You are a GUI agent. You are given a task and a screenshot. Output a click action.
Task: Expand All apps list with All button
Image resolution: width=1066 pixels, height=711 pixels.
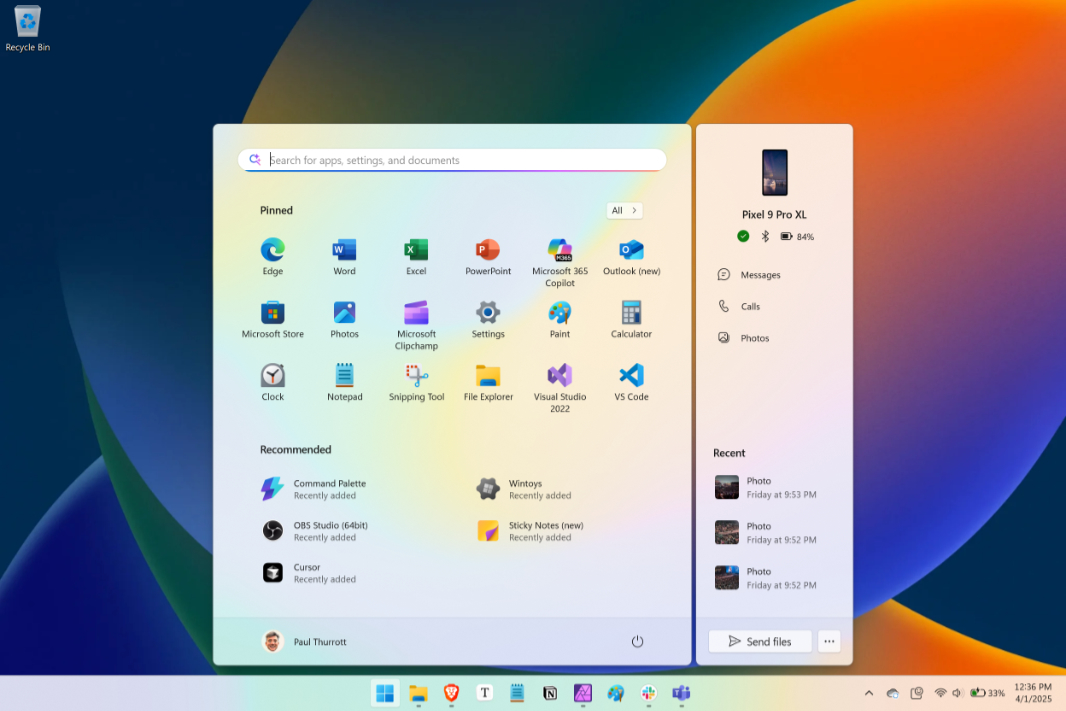(623, 211)
